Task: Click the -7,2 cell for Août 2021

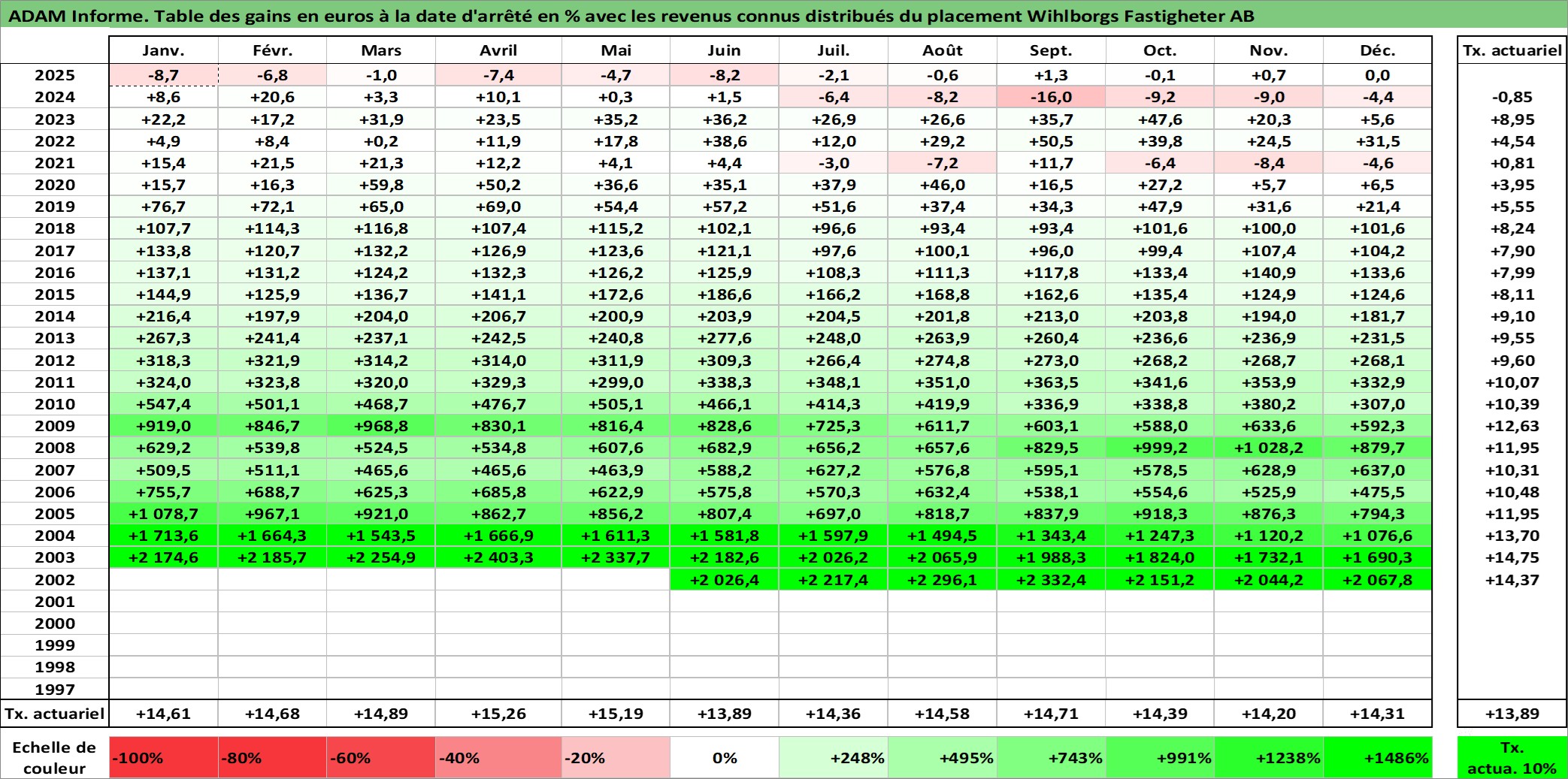Action: coord(943,163)
